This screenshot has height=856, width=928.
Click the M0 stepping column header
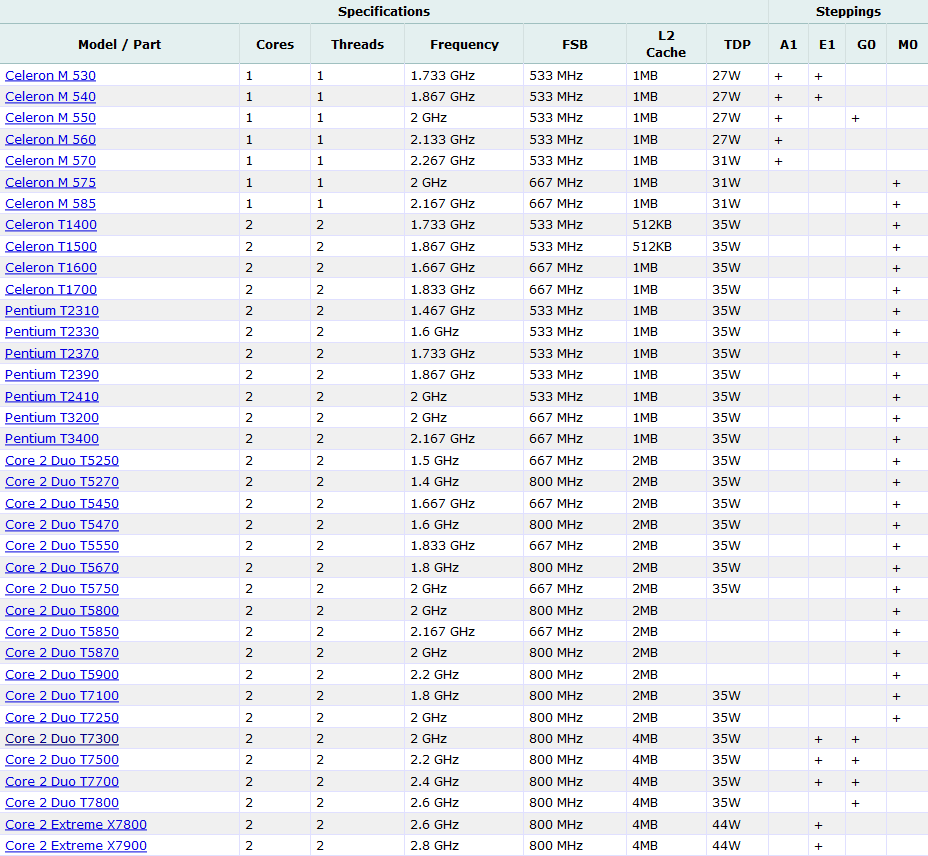(x=907, y=44)
